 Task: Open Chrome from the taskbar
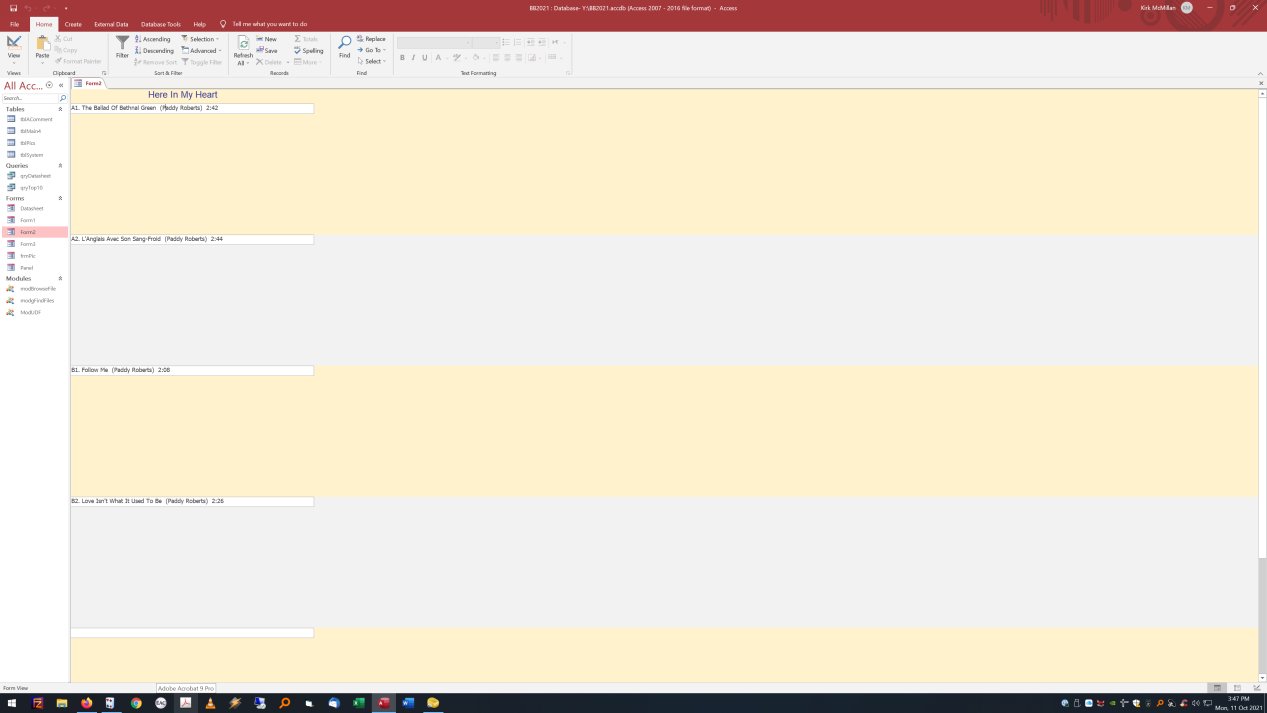coord(136,703)
